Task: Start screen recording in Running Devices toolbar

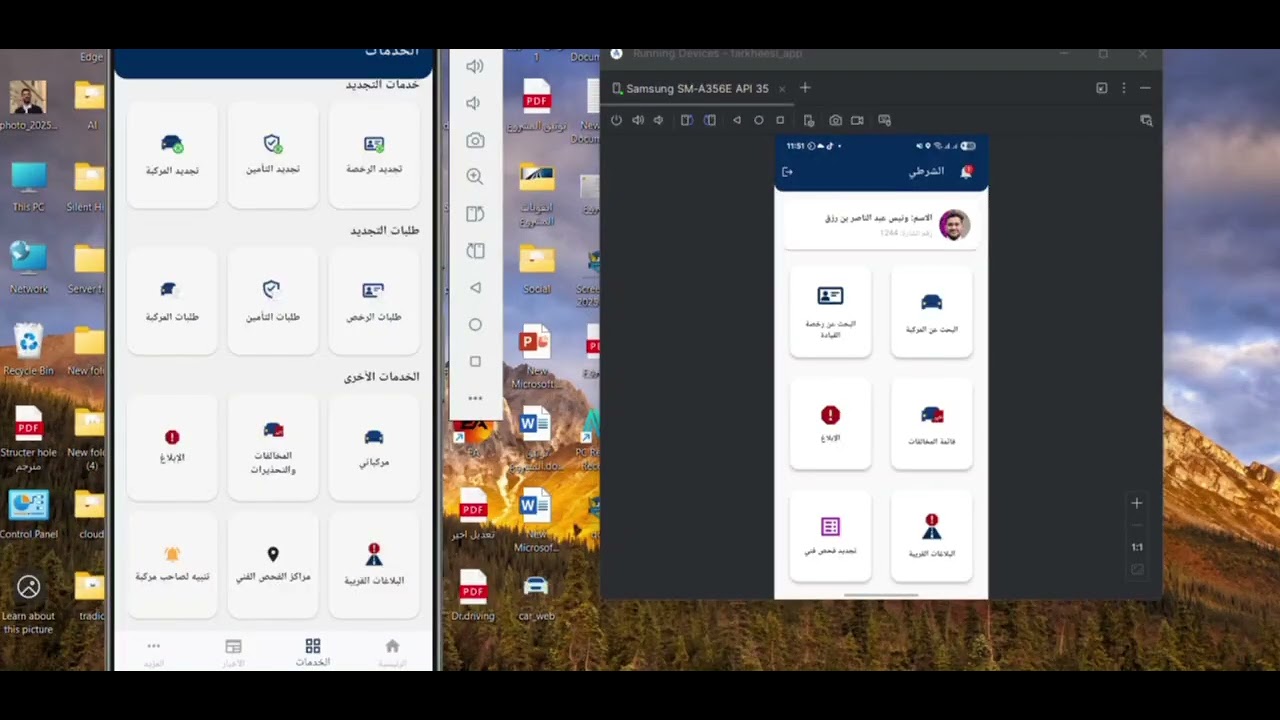Action: point(857,120)
